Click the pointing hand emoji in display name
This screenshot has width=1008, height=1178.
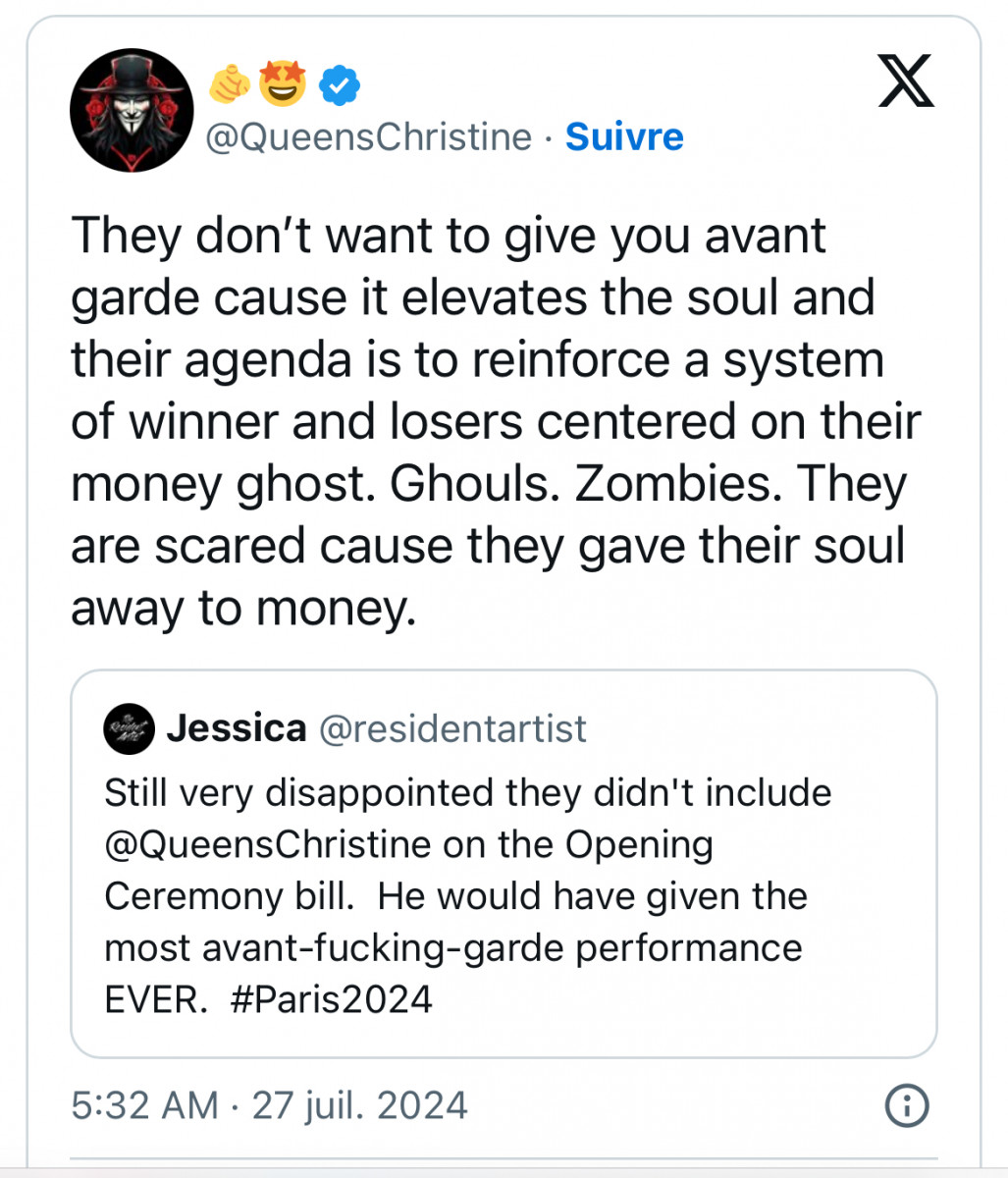pos(230,85)
